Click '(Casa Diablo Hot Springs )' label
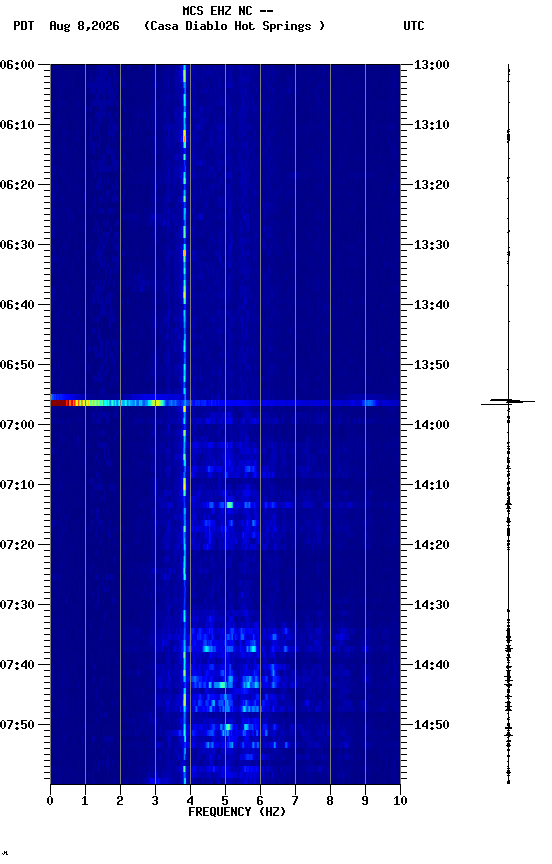552x864 pixels. pyautogui.click(x=234, y=26)
